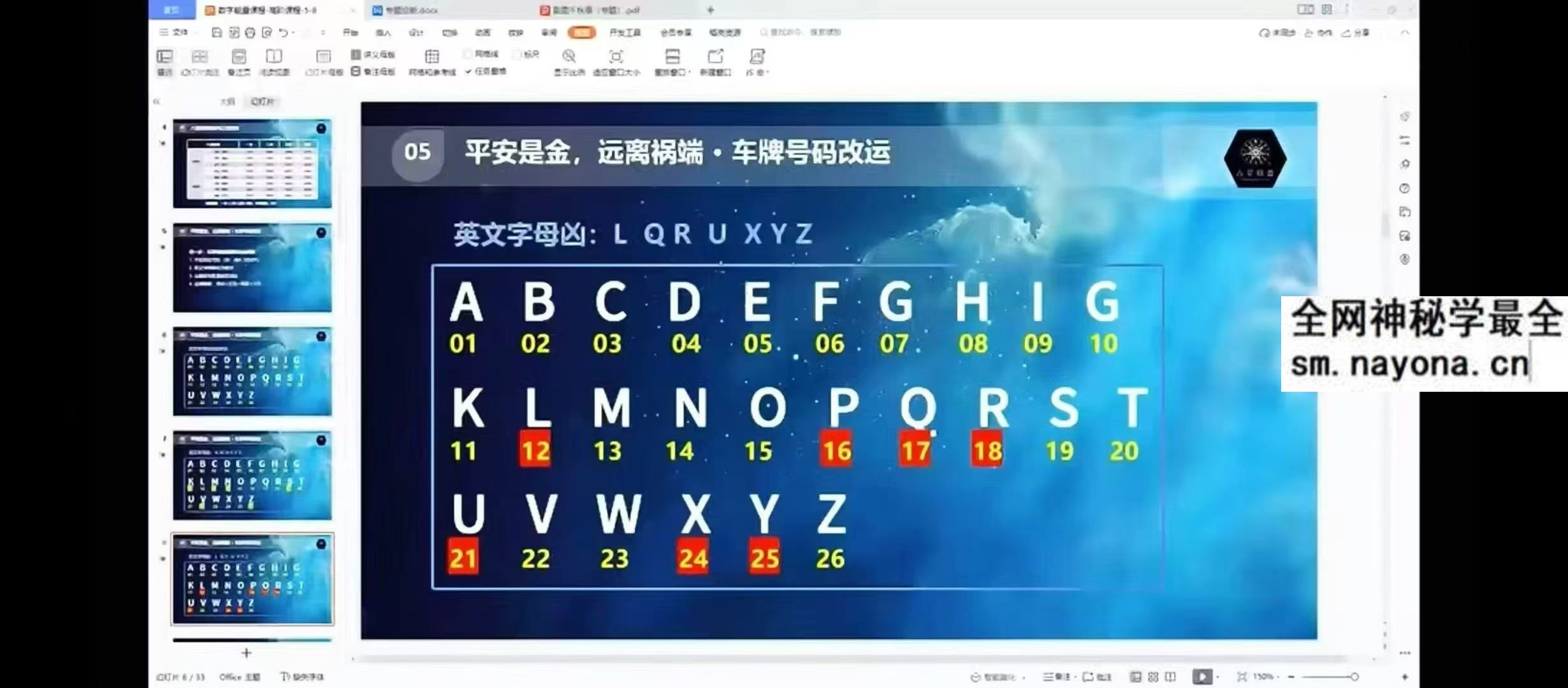Click Fit slide to window icon near 150%
1568x688 pixels.
pyautogui.click(x=1242, y=677)
